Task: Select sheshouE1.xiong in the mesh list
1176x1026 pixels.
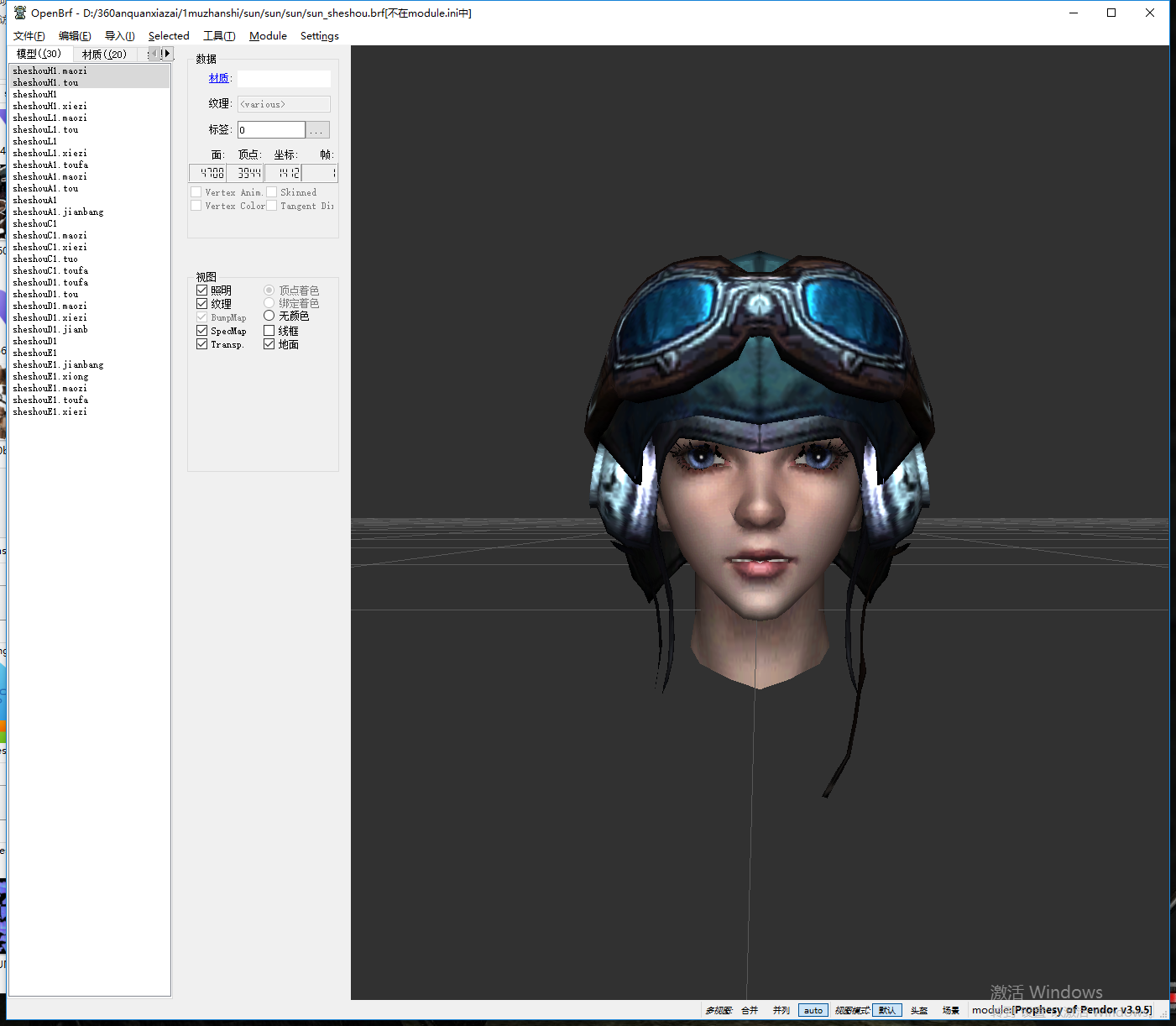Action: (89, 376)
